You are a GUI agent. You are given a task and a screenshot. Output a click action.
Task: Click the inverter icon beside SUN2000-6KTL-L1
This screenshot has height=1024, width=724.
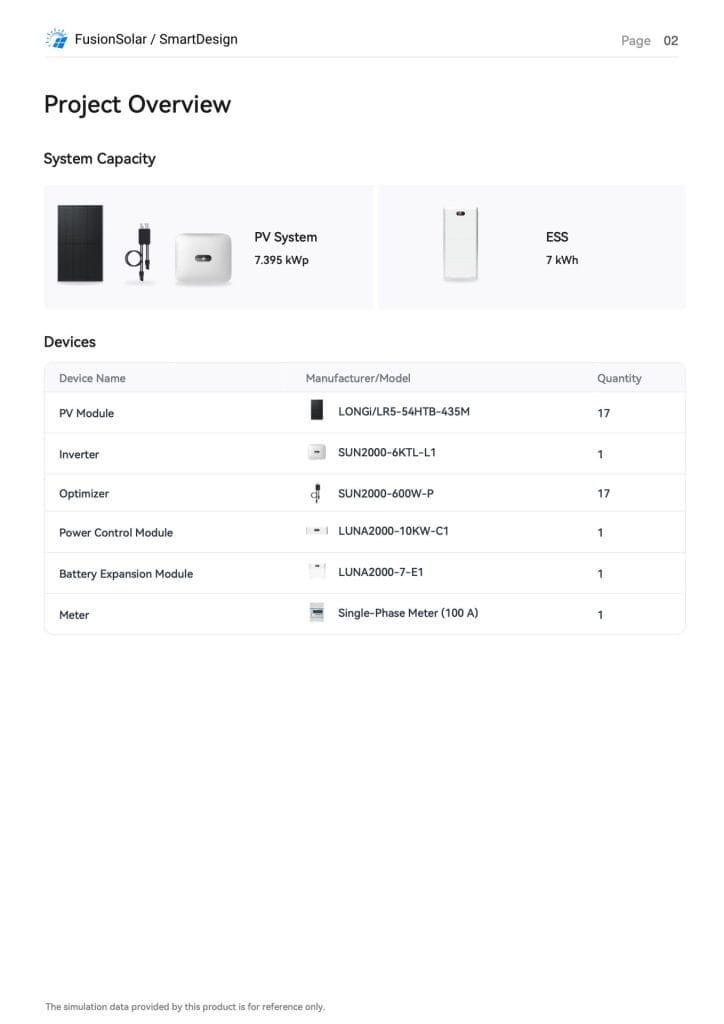(317, 452)
